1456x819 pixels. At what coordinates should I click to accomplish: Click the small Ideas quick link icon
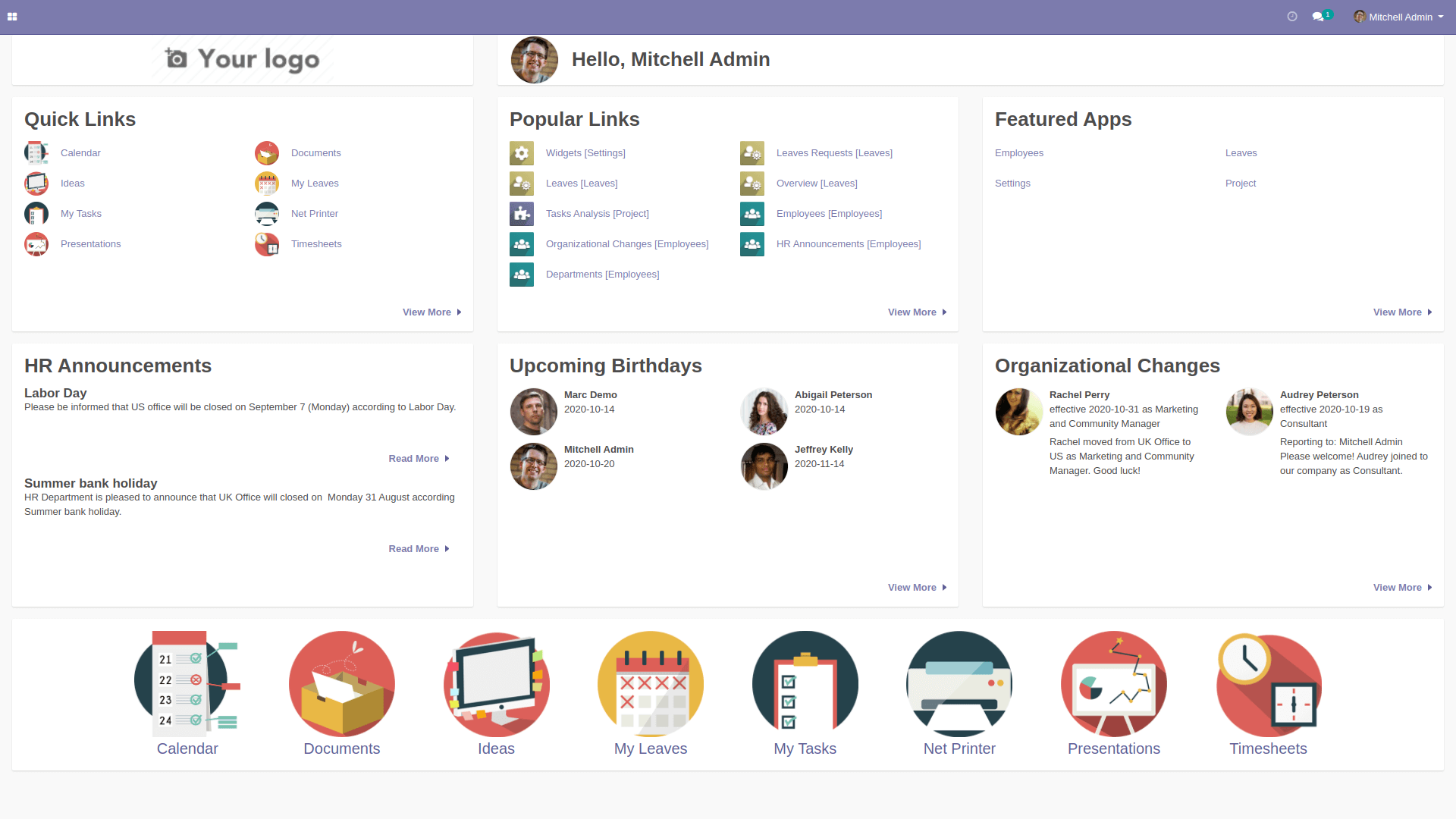point(36,184)
